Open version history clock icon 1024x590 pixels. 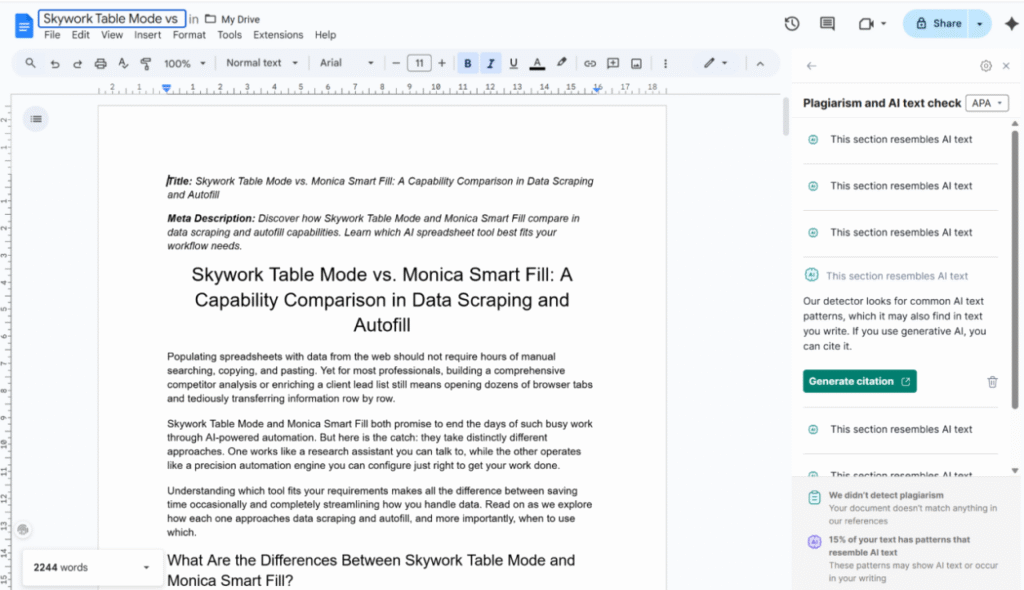tap(792, 24)
